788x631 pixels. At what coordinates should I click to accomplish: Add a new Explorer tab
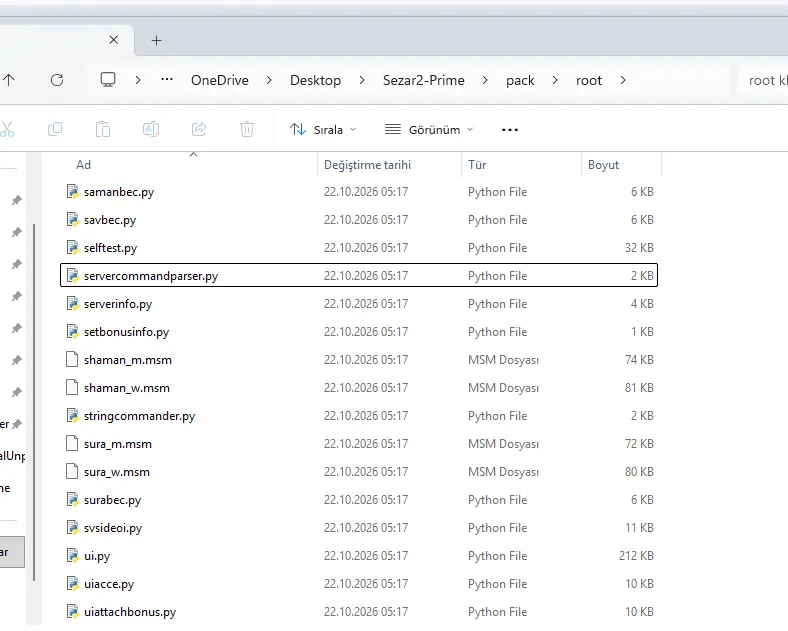(156, 41)
